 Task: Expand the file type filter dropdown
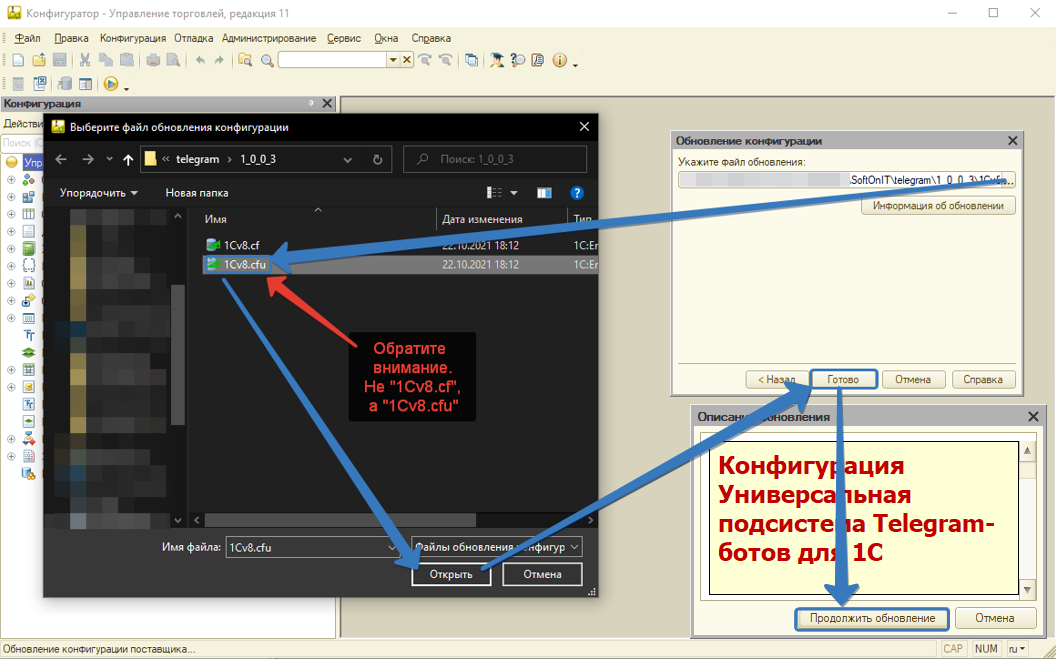tap(574, 547)
